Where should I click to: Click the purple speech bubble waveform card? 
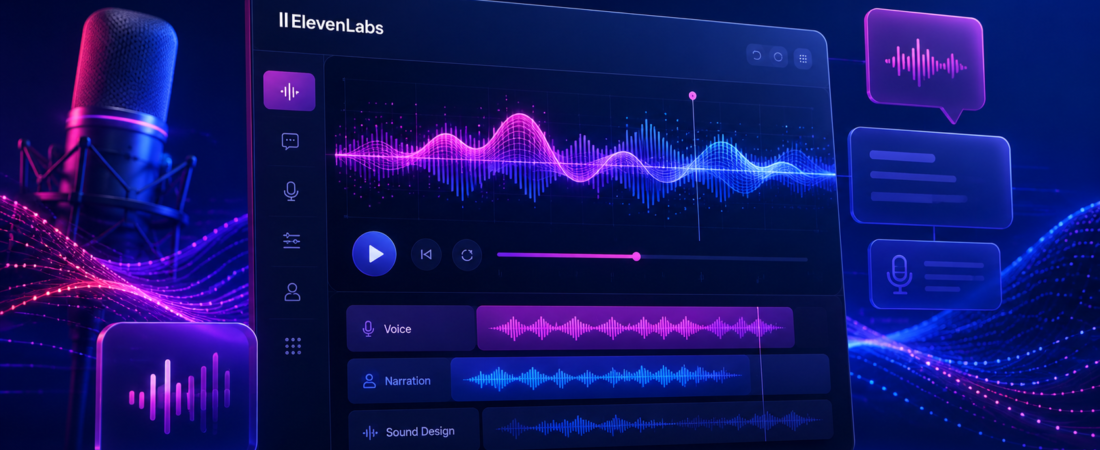coord(925,62)
